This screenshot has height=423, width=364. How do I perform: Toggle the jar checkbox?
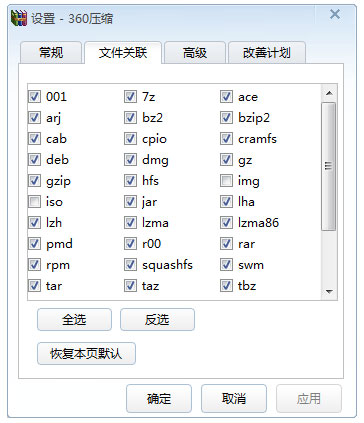click(130, 202)
